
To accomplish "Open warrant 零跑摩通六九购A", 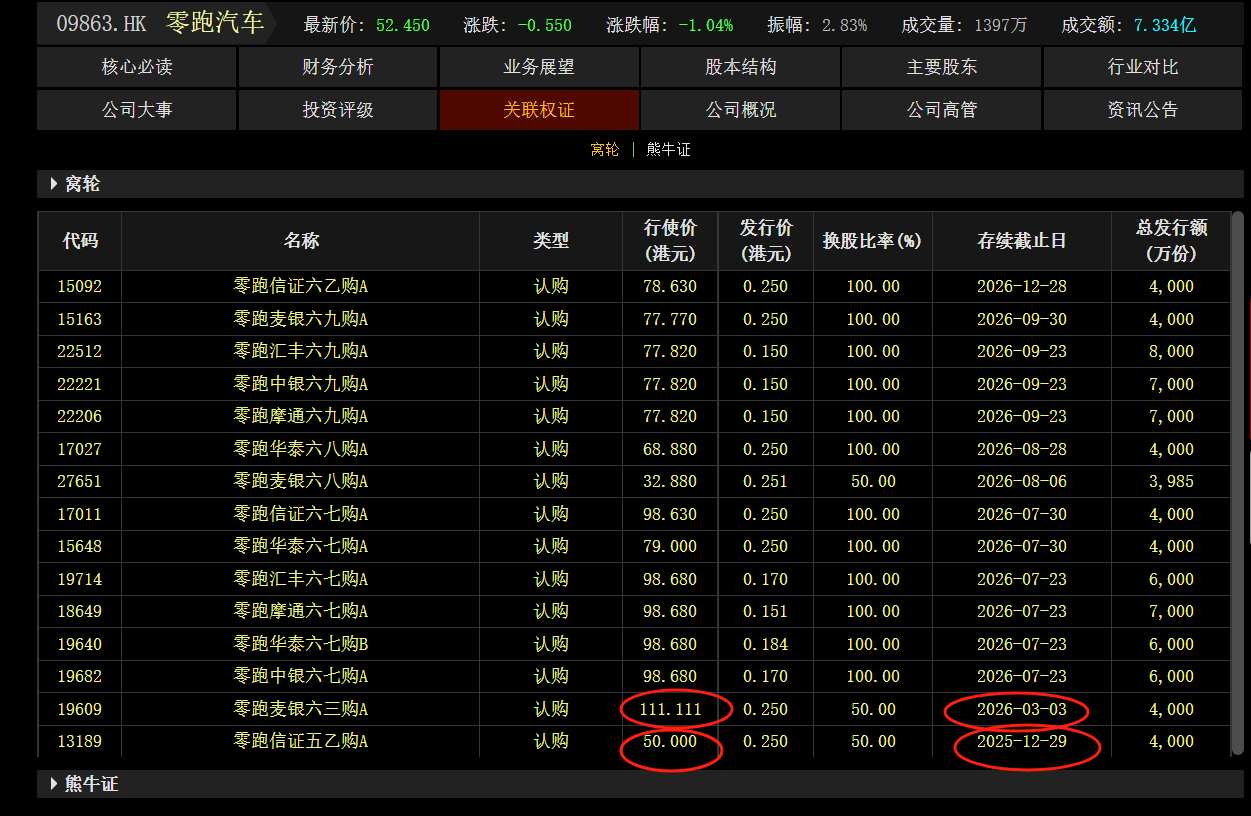I will pyautogui.click(x=301, y=416).
